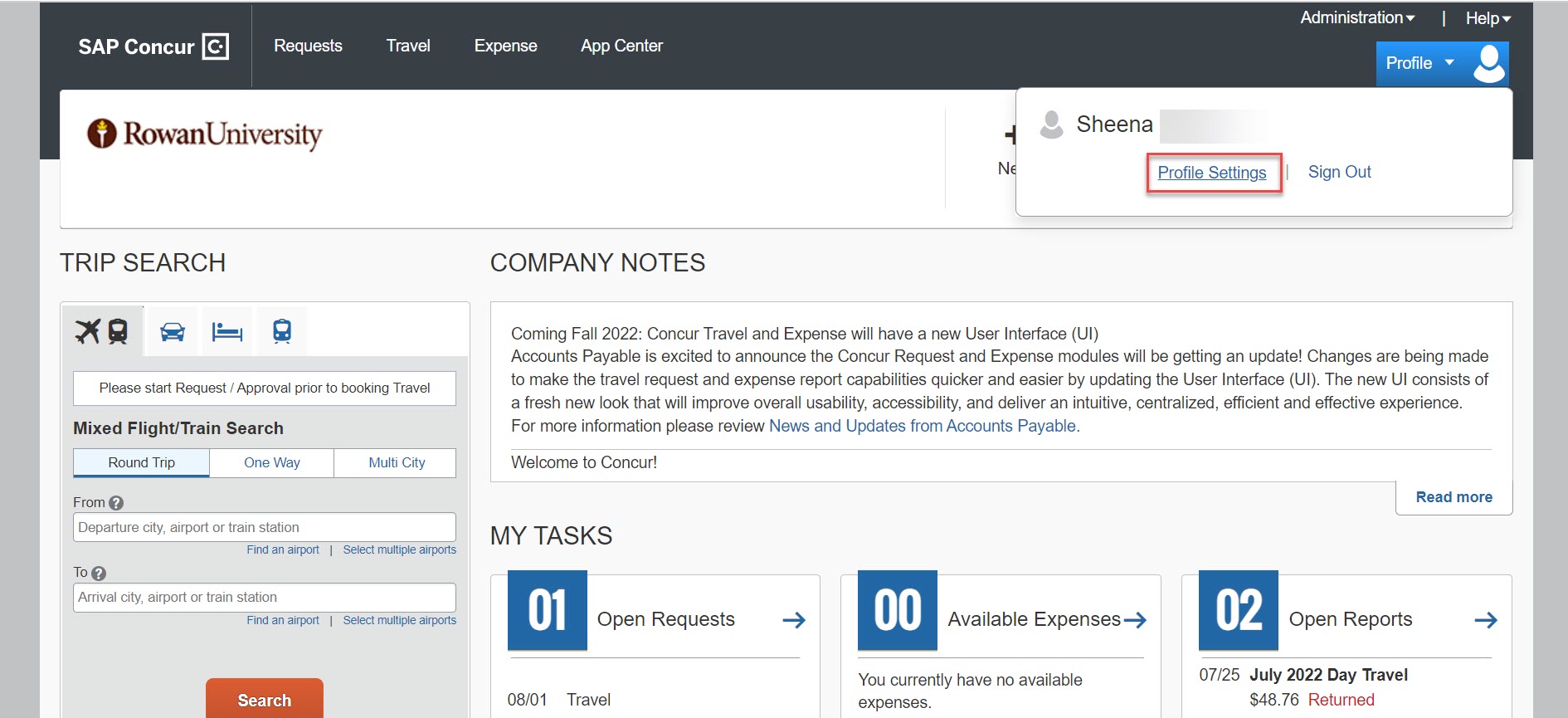This screenshot has height=718, width=1568.
Task: Open the App Center menu
Action: 621,46
